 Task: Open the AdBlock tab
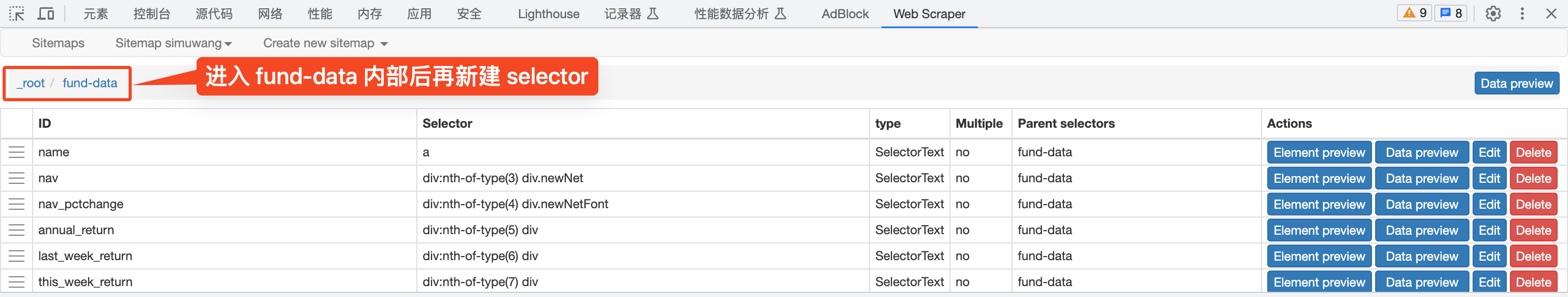tap(844, 14)
